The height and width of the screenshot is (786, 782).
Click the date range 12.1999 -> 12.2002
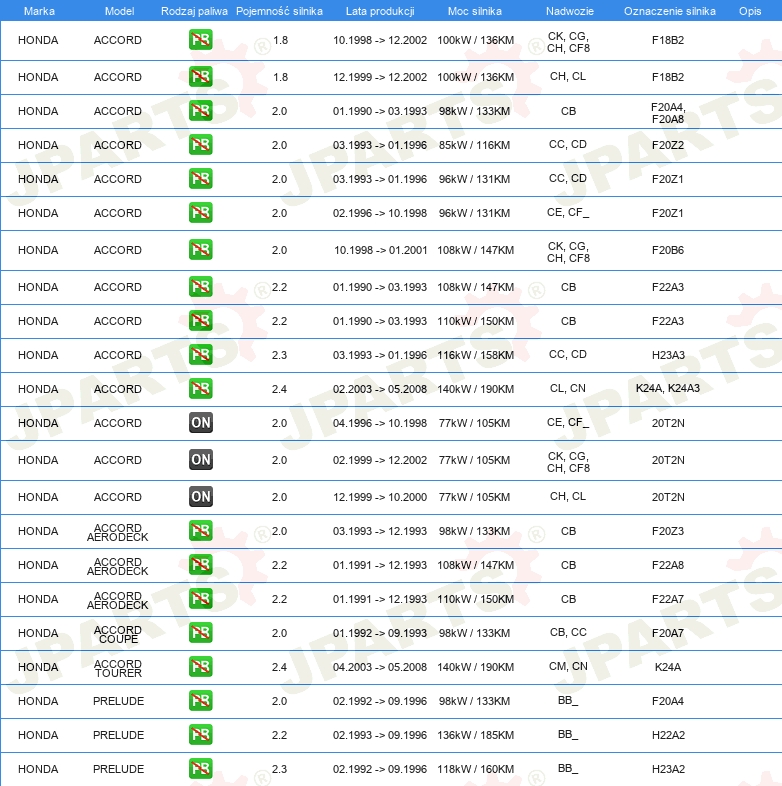pos(380,77)
